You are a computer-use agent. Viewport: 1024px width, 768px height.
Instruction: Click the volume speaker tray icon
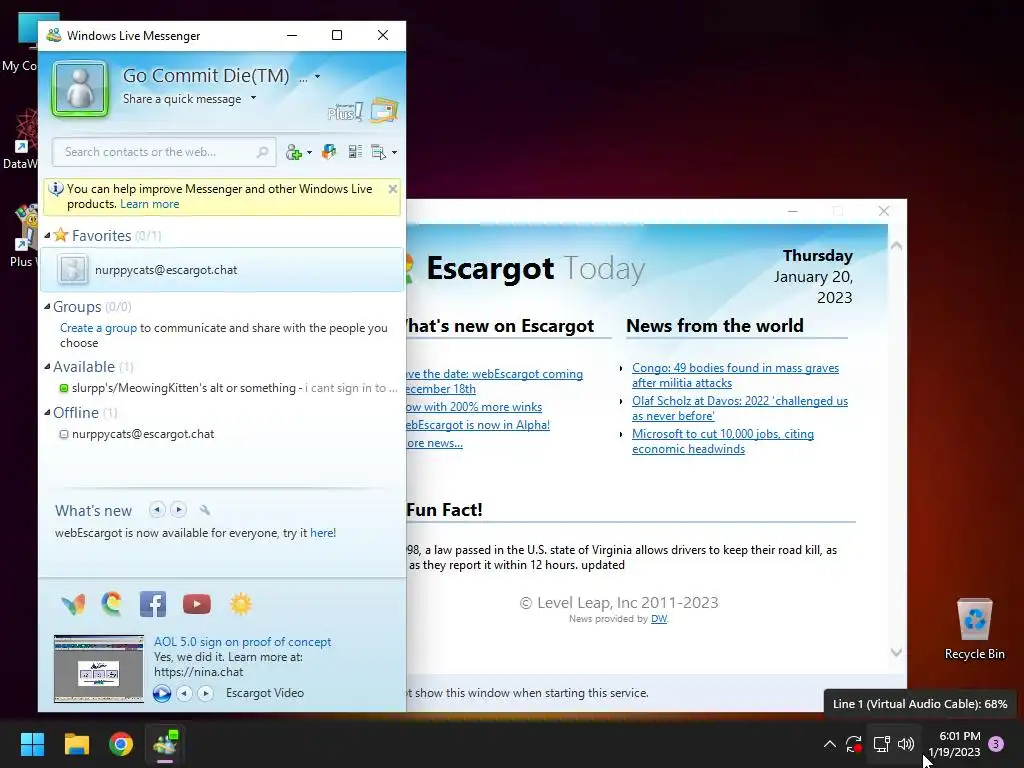[906, 744]
